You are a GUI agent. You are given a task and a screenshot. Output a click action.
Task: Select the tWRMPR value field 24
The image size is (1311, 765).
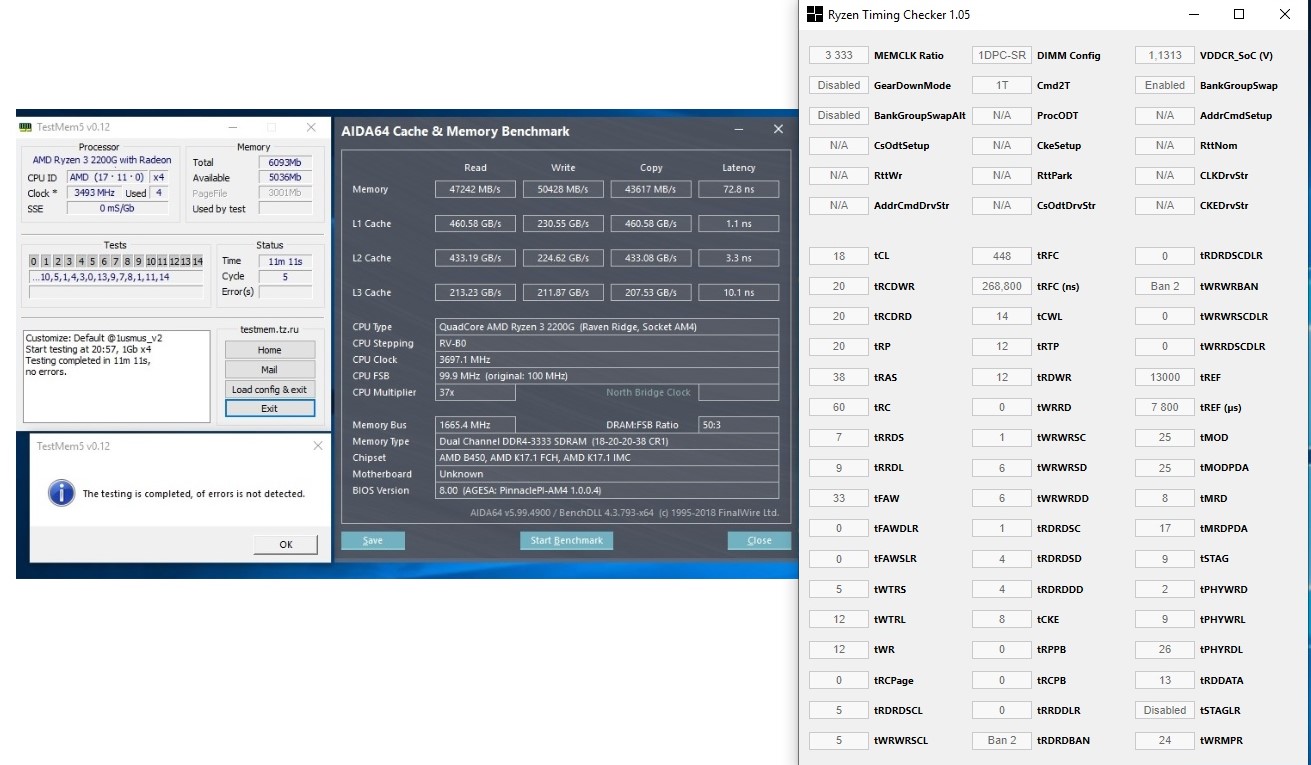1165,740
